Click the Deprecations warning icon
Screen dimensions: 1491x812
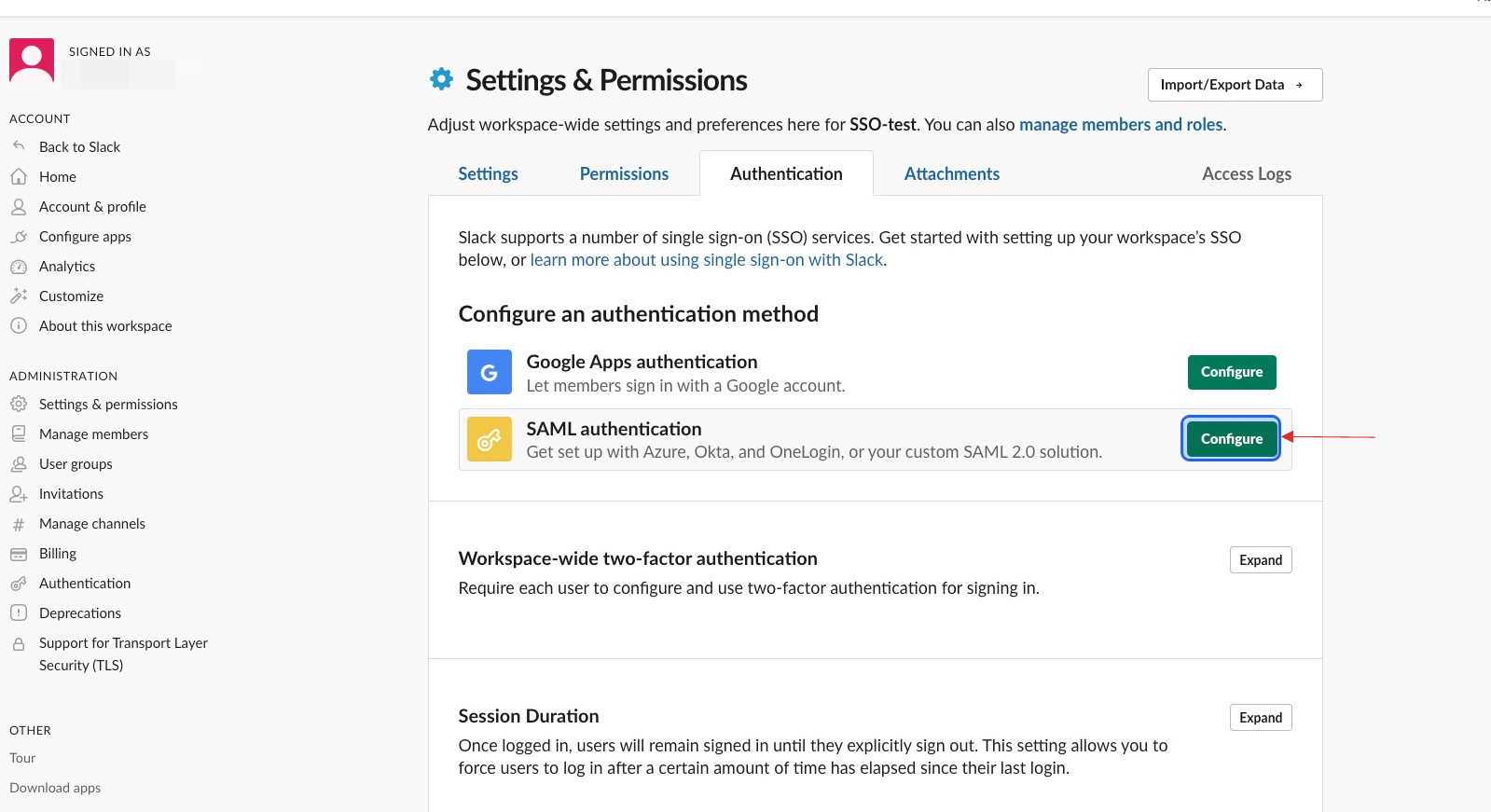click(x=19, y=612)
